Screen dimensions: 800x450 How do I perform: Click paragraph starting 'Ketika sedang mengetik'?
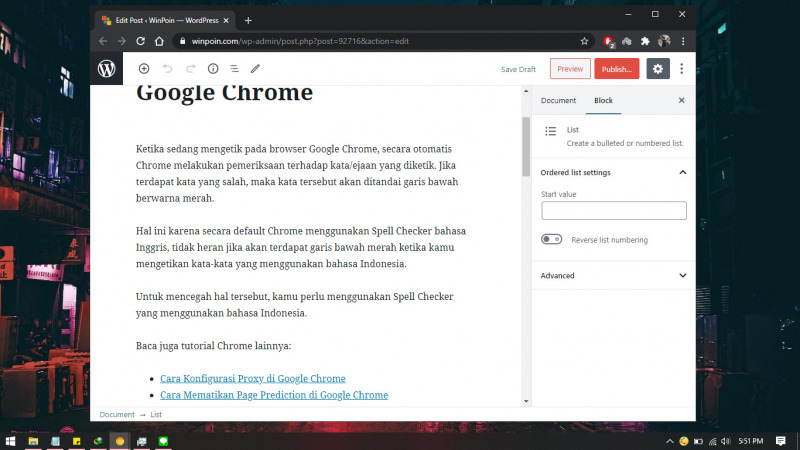(x=297, y=173)
